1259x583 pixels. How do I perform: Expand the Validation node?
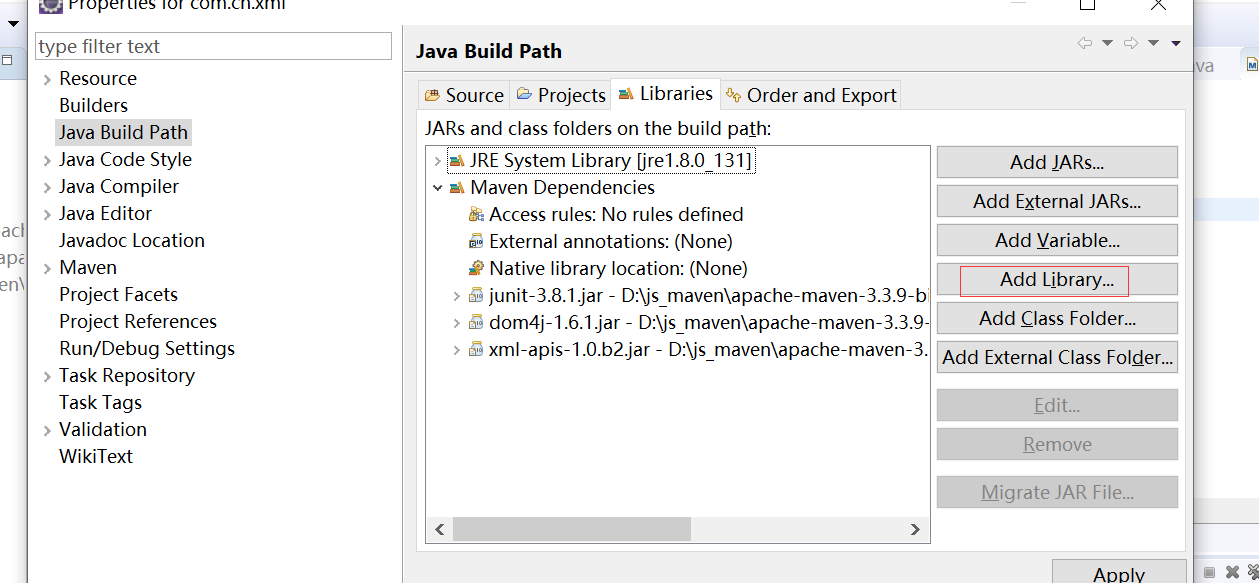coord(47,430)
